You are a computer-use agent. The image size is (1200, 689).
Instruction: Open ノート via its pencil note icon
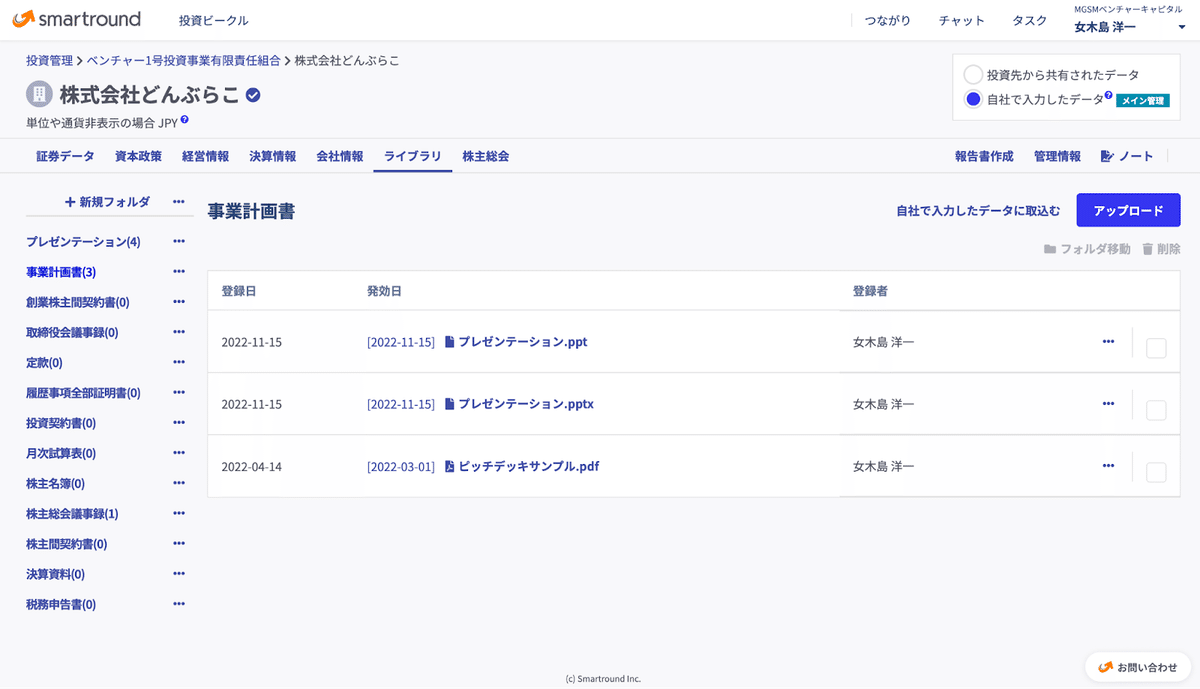point(1104,156)
